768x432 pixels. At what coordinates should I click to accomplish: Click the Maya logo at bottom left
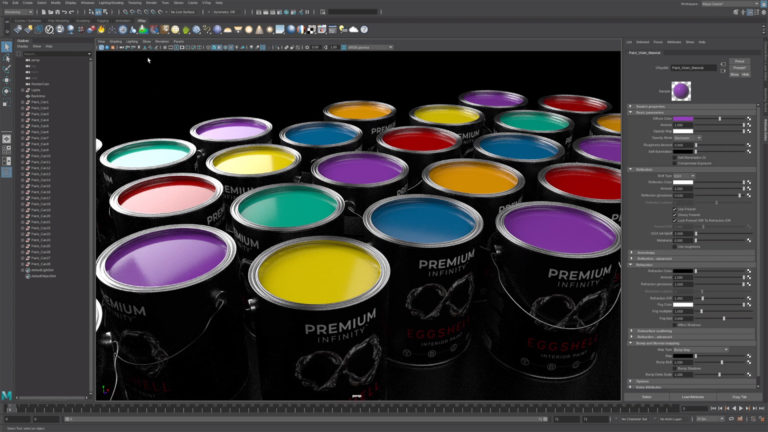coord(7,395)
